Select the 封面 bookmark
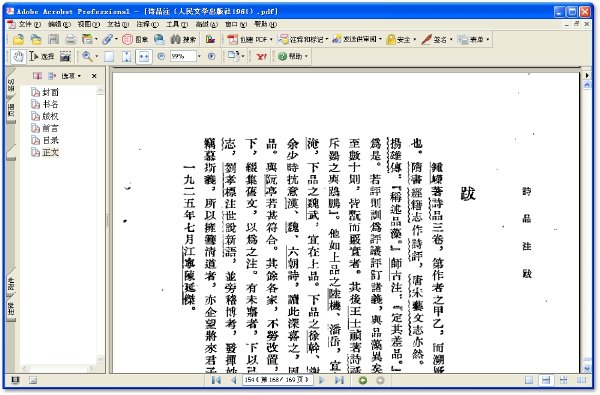This screenshot has width=600, height=395. coord(45,92)
